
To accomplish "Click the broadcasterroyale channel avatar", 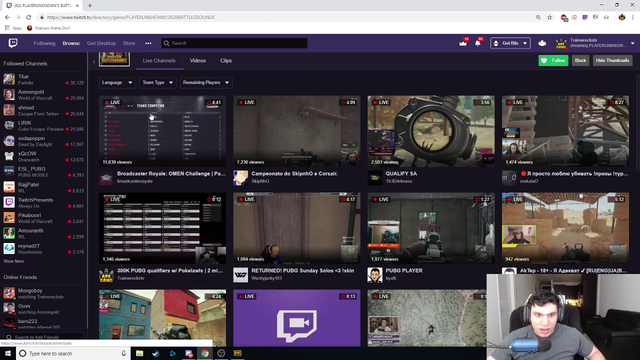I will tap(106, 178).
